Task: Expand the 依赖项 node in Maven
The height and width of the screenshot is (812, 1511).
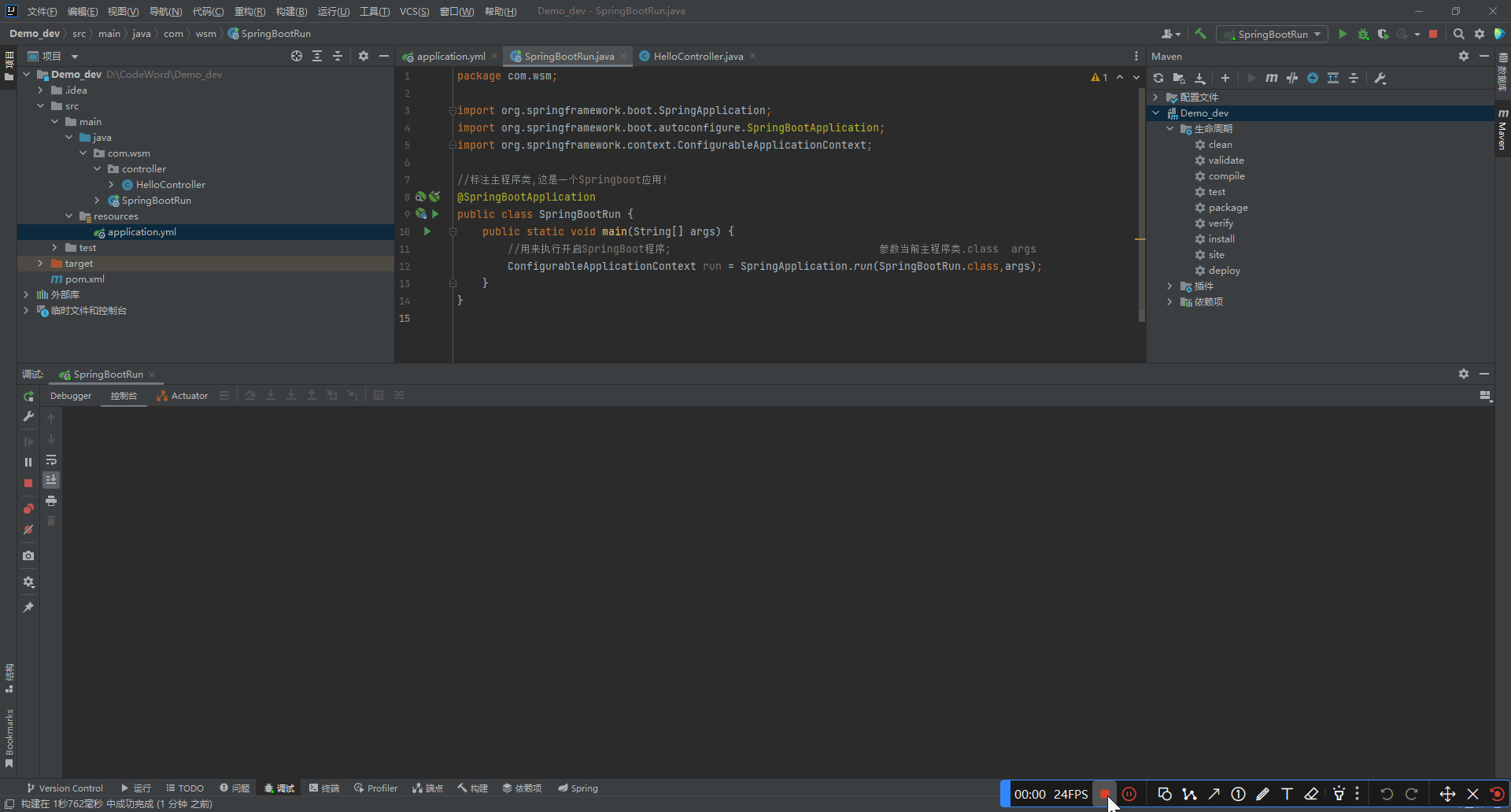Action: (1170, 302)
